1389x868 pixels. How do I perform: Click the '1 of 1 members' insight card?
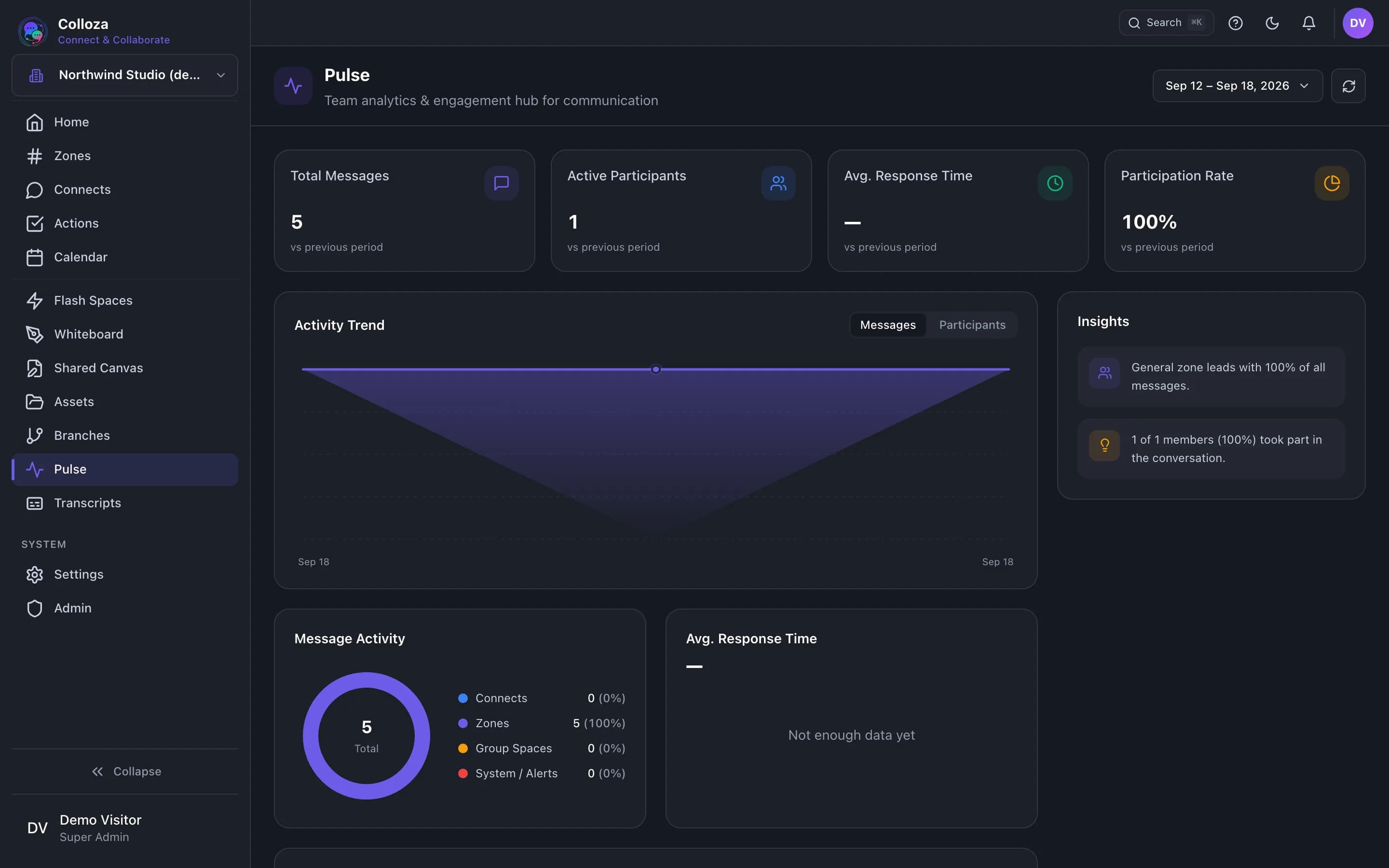1211,449
